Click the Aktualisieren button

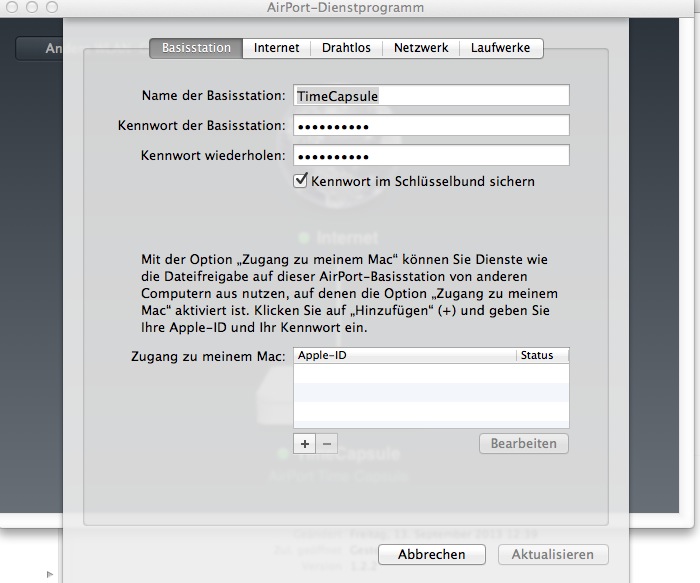point(553,554)
